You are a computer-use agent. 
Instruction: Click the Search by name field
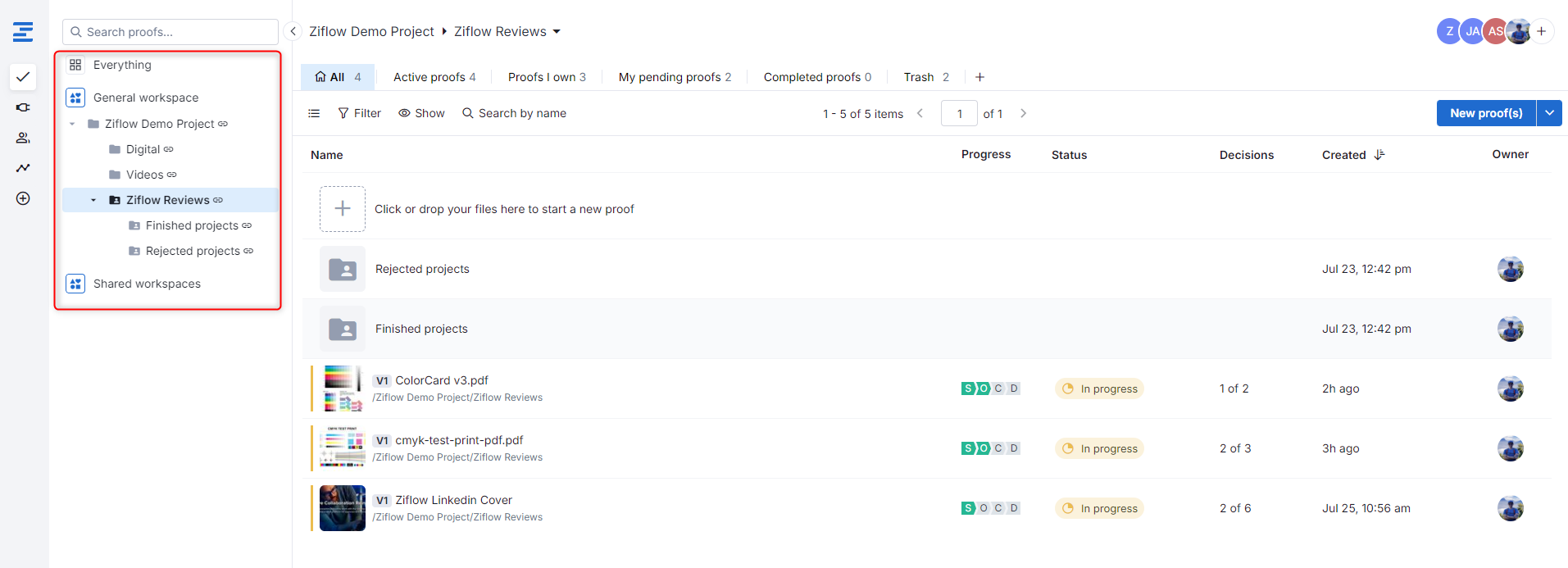pos(515,113)
